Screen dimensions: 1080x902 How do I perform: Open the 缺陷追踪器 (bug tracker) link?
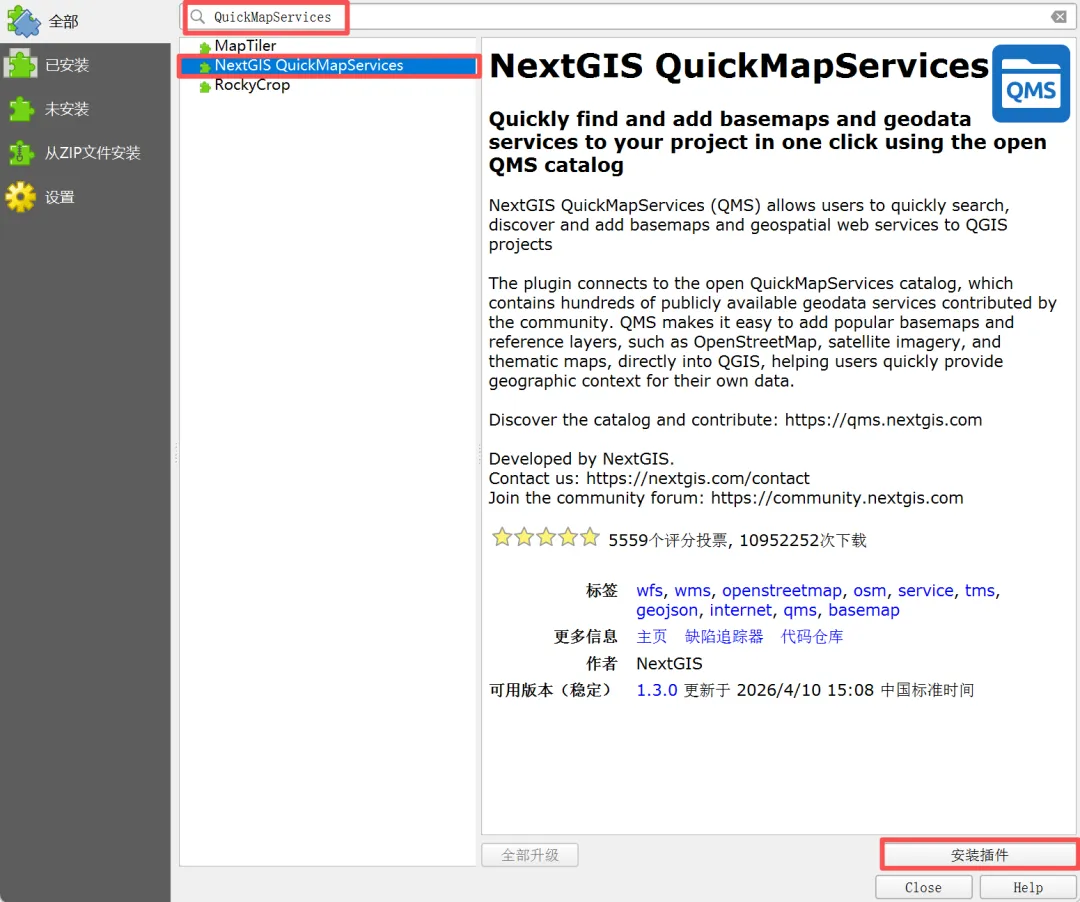[x=724, y=636]
